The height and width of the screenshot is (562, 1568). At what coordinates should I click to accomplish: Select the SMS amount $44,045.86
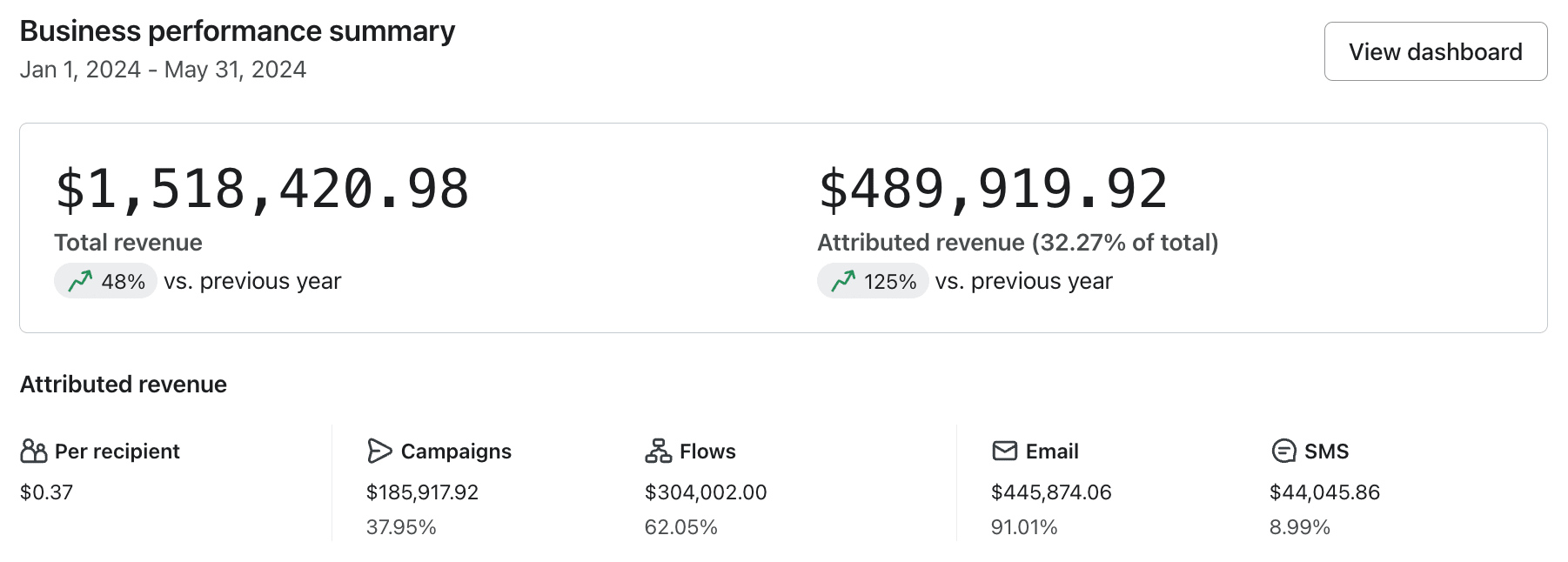tap(1324, 492)
